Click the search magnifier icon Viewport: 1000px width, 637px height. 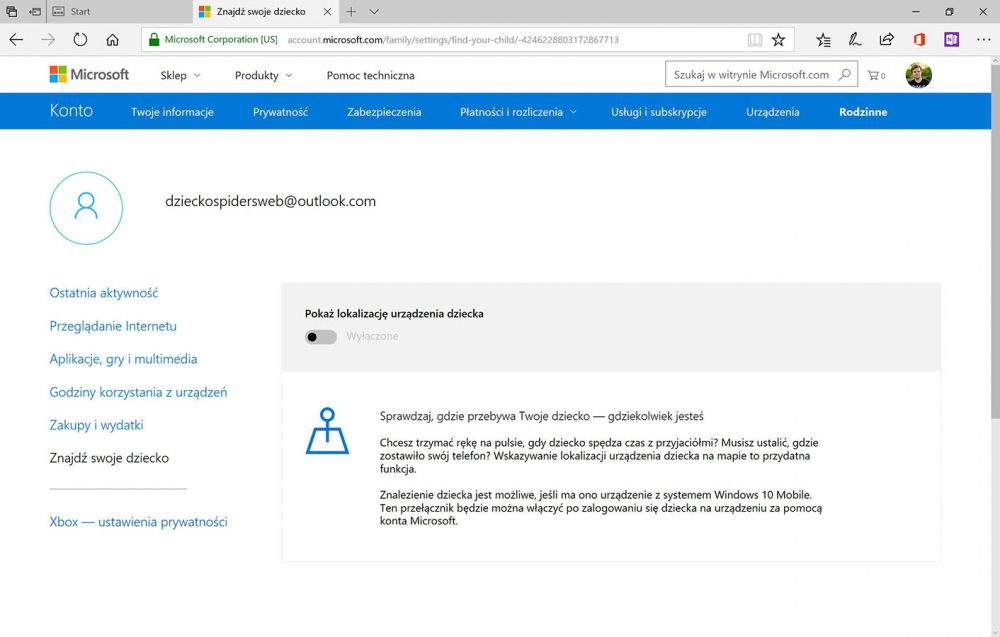(x=845, y=75)
